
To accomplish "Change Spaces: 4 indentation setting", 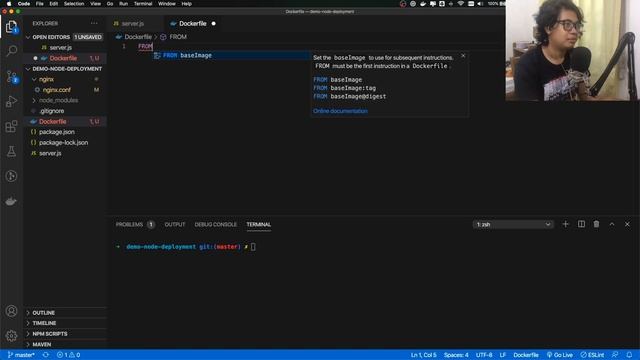I will [x=456, y=355].
